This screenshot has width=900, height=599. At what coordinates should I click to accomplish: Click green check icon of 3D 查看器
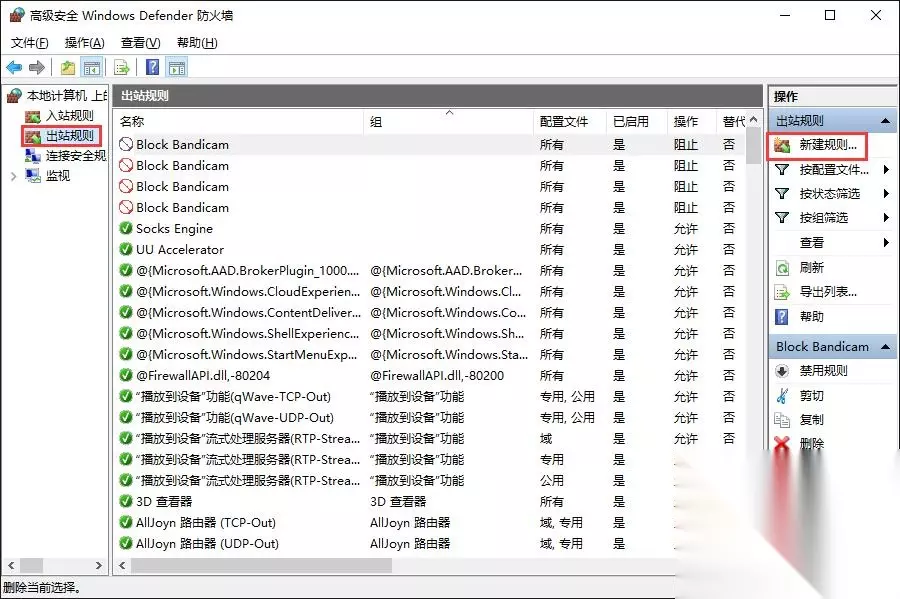click(x=126, y=501)
